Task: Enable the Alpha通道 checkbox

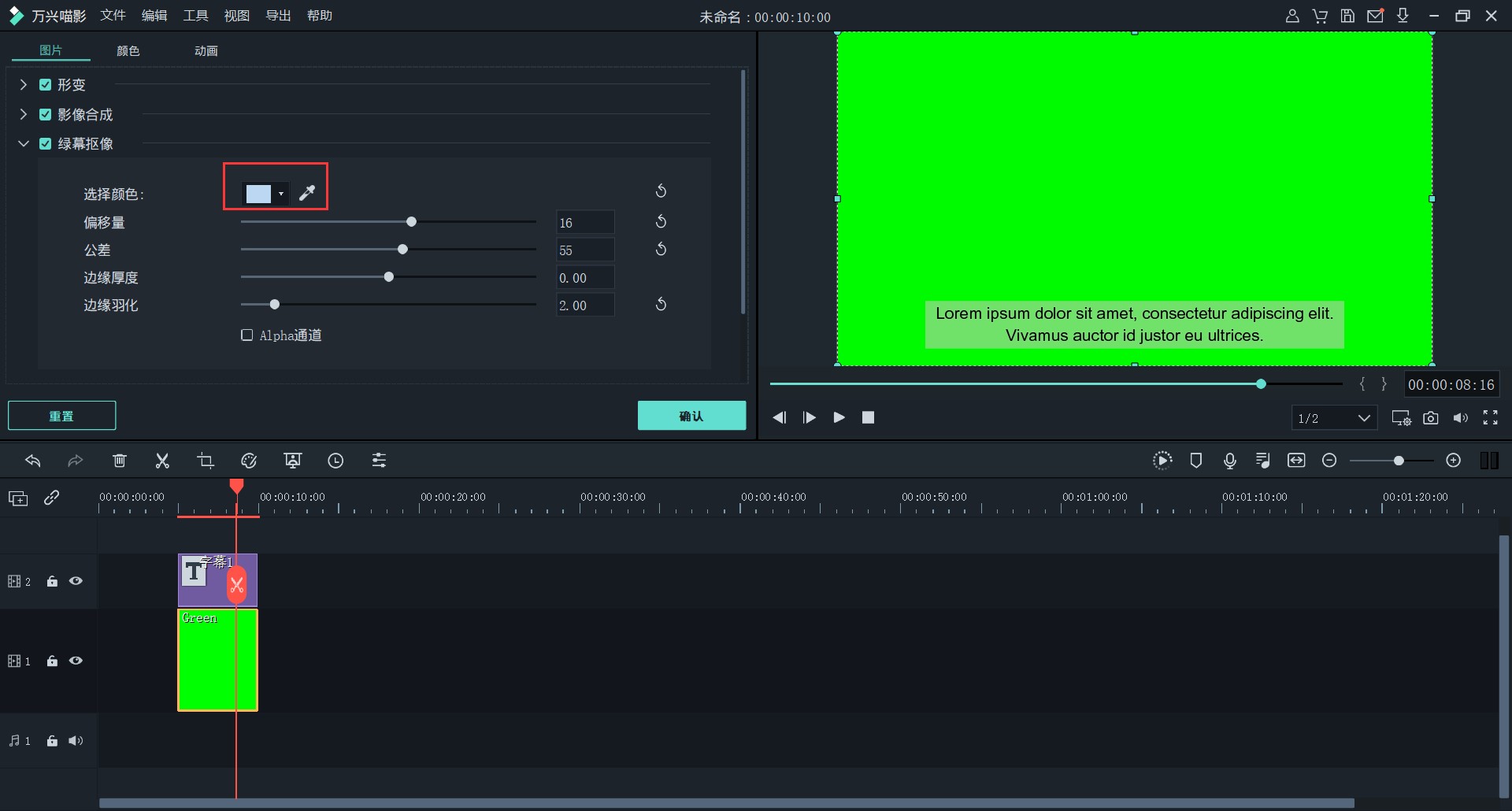Action: tap(247, 335)
